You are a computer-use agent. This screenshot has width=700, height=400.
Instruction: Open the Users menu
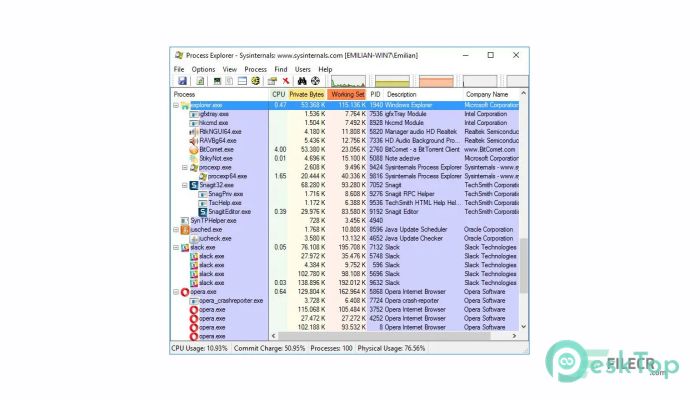click(302, 69)
